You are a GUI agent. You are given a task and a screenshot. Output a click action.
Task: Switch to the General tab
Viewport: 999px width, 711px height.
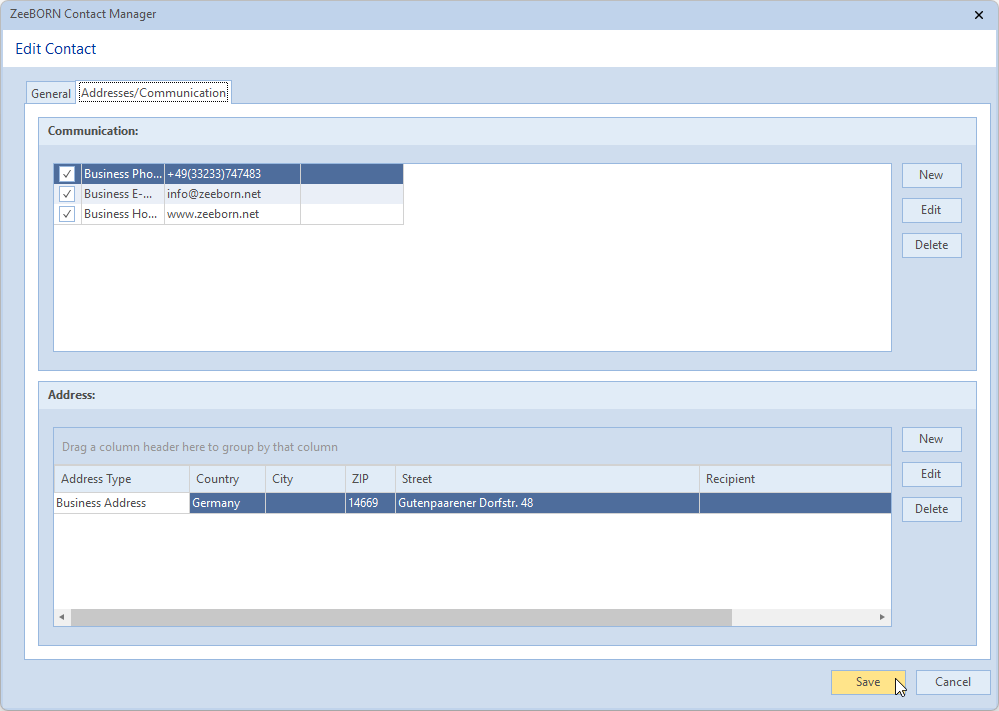click(50, 93)
